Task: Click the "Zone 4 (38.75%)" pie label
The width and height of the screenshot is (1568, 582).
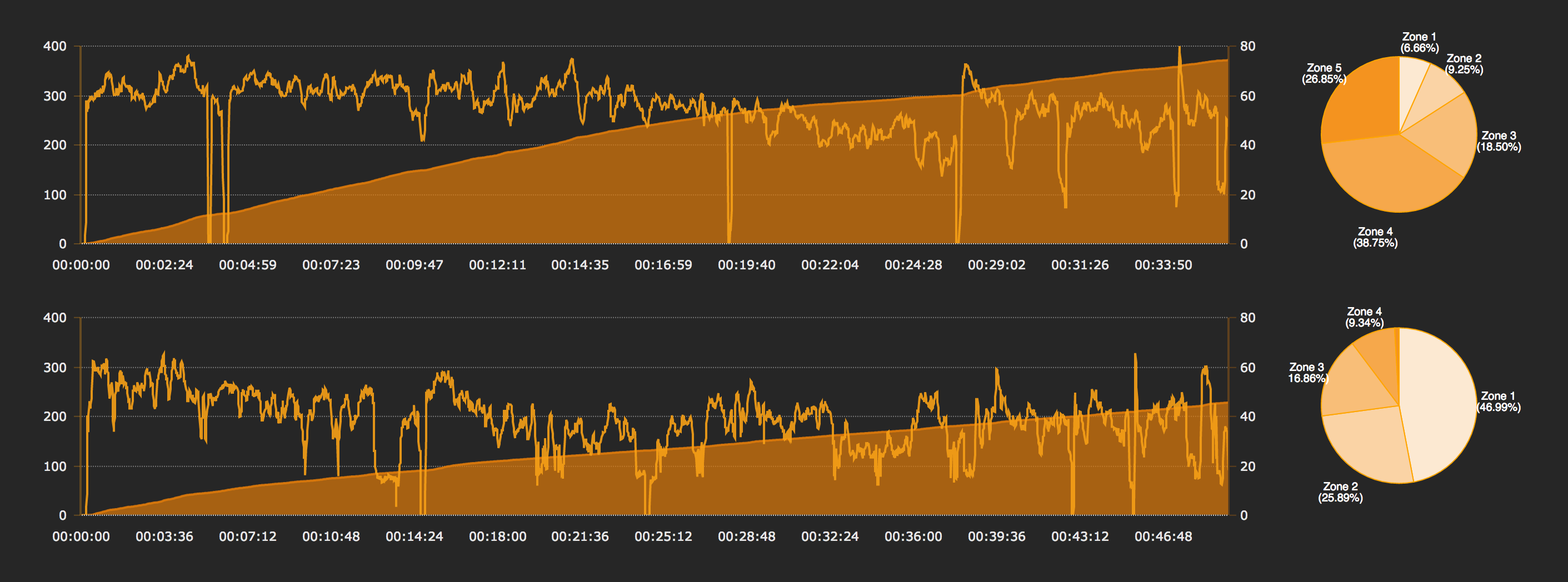Action: tap(1376, 237)
